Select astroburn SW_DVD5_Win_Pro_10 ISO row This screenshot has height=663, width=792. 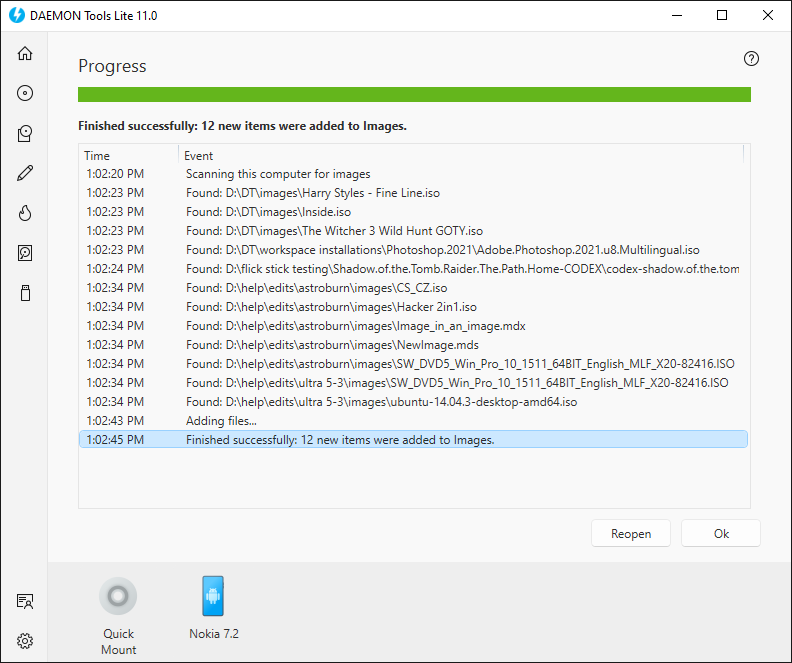[x=413, y=364]
